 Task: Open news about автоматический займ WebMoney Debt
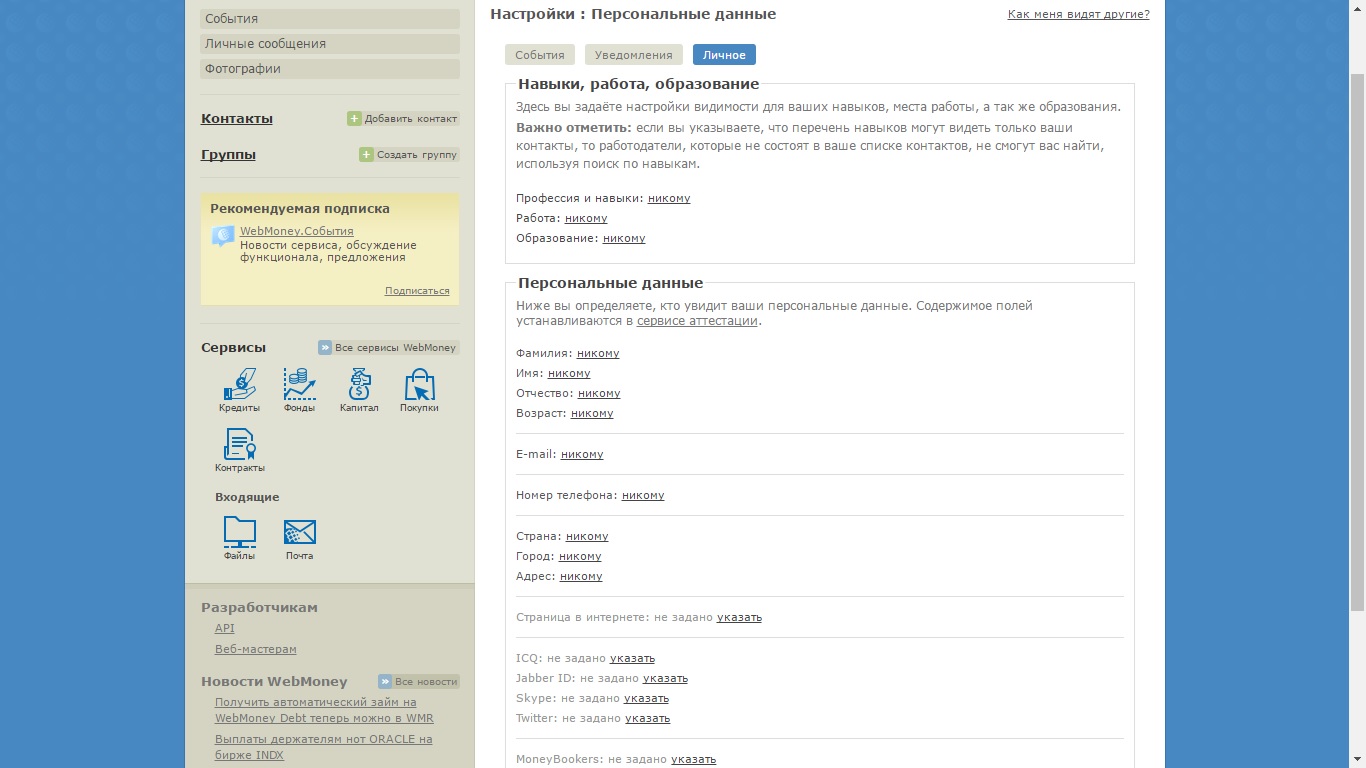coord(324,710)
